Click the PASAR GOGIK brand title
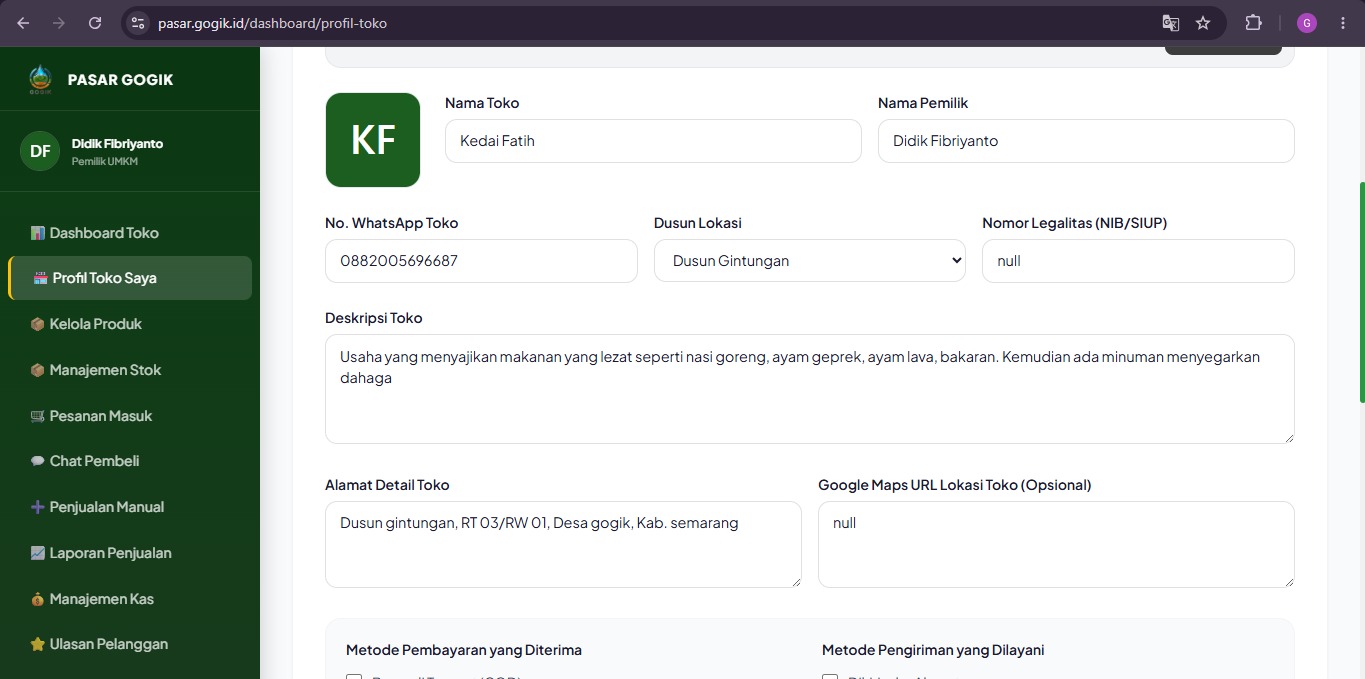This screenshot has width=1365, height=679. coord(120,80)
